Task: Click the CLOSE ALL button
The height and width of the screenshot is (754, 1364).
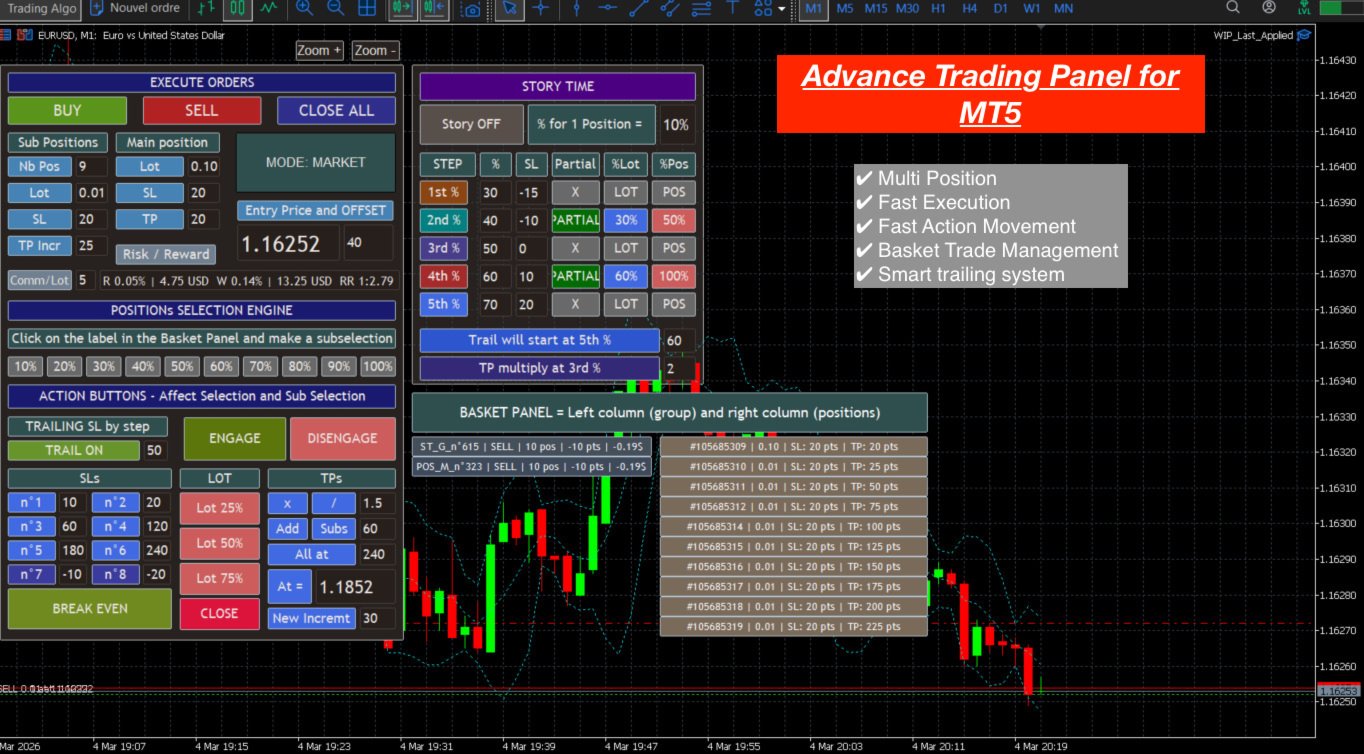Action: click(x=336, y=110)
